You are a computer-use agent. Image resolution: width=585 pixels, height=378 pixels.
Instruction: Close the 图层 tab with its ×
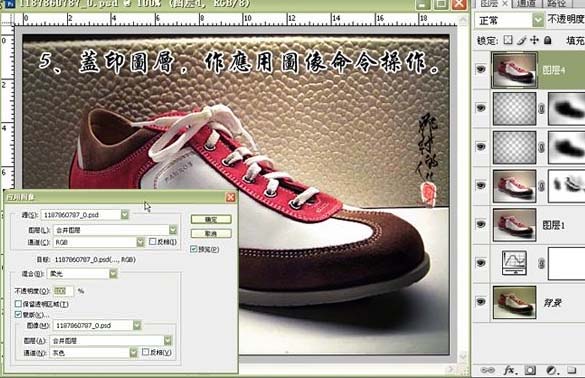[505, 3]
